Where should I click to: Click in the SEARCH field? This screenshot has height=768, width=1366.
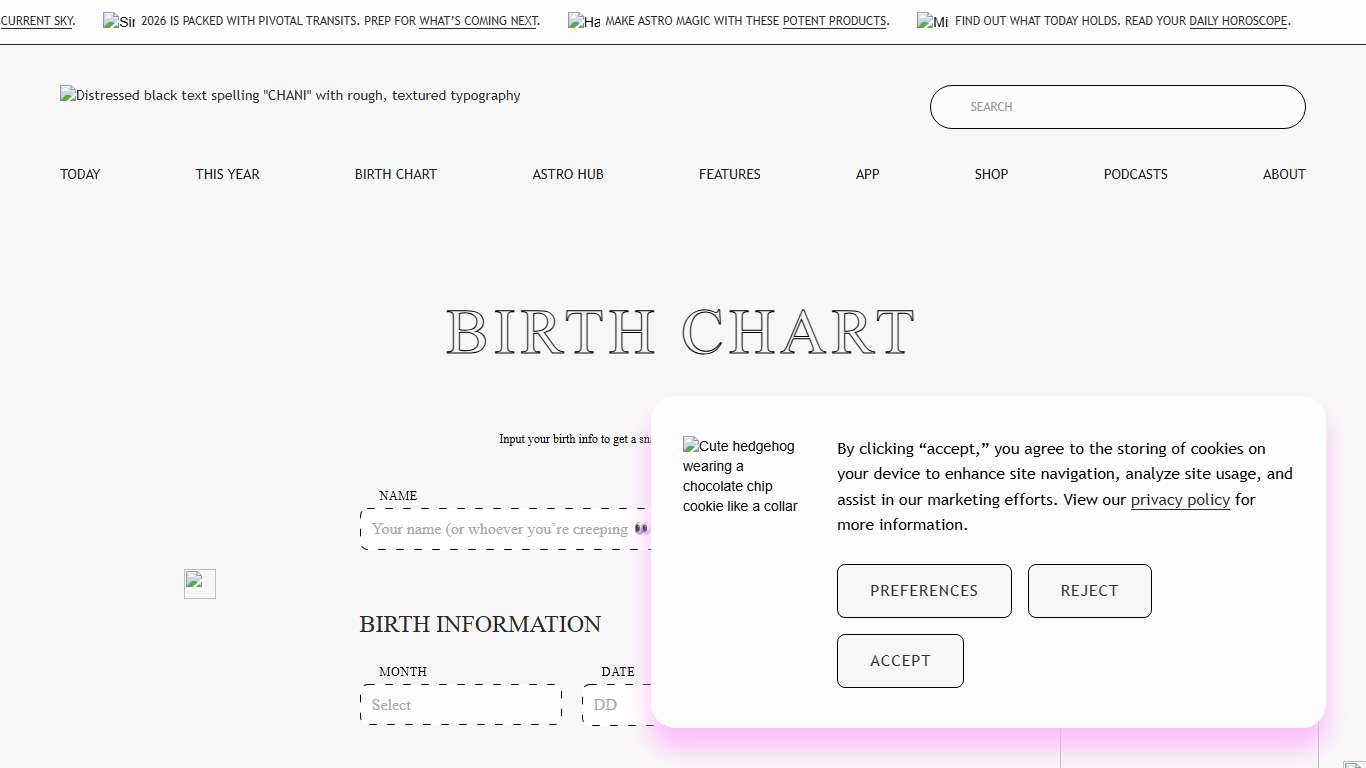tap(1117, 107)
